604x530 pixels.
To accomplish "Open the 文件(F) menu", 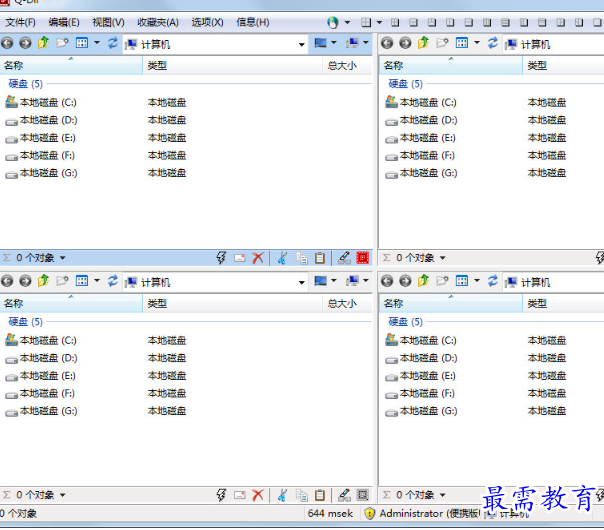I will (20, 22).
